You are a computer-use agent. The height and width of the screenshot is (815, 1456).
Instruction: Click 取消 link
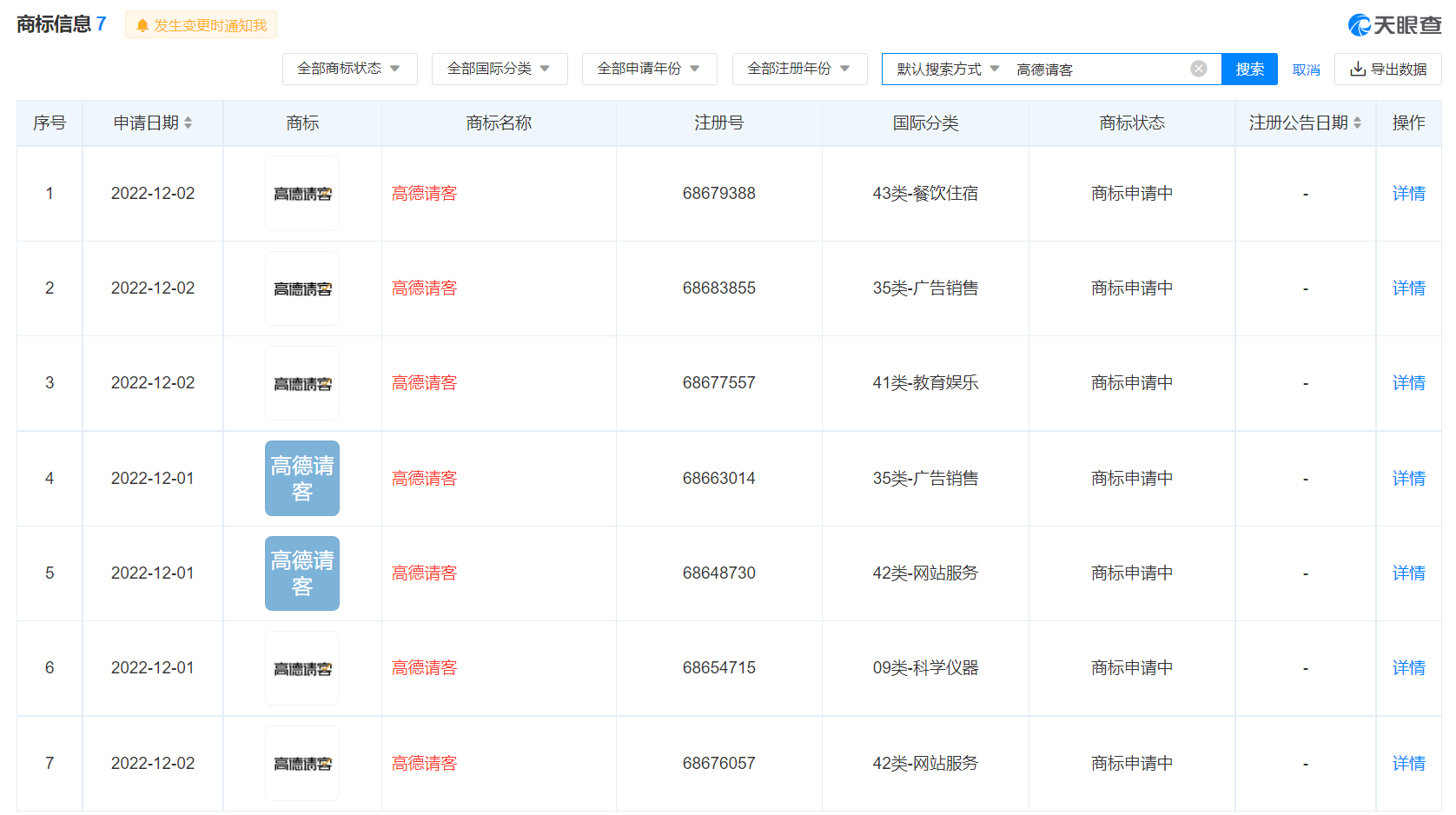click(x=1306, y=70)
